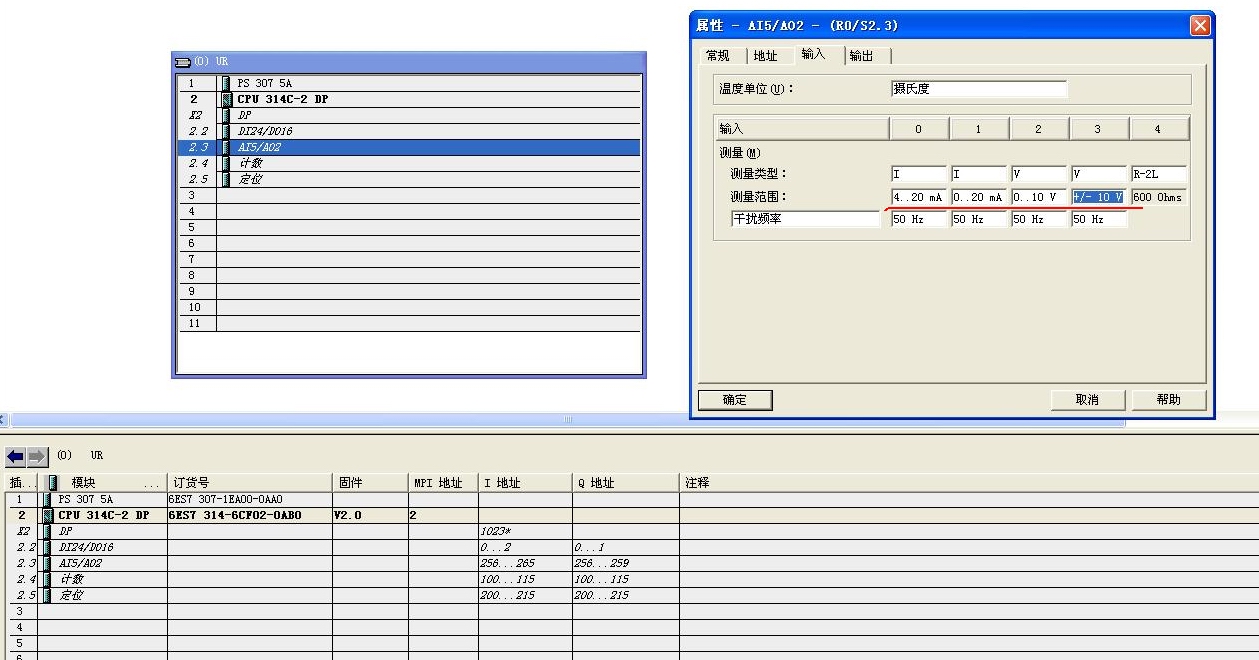Click the I 地址 column header
The image size is (1259, 660).
click(525, 482)
